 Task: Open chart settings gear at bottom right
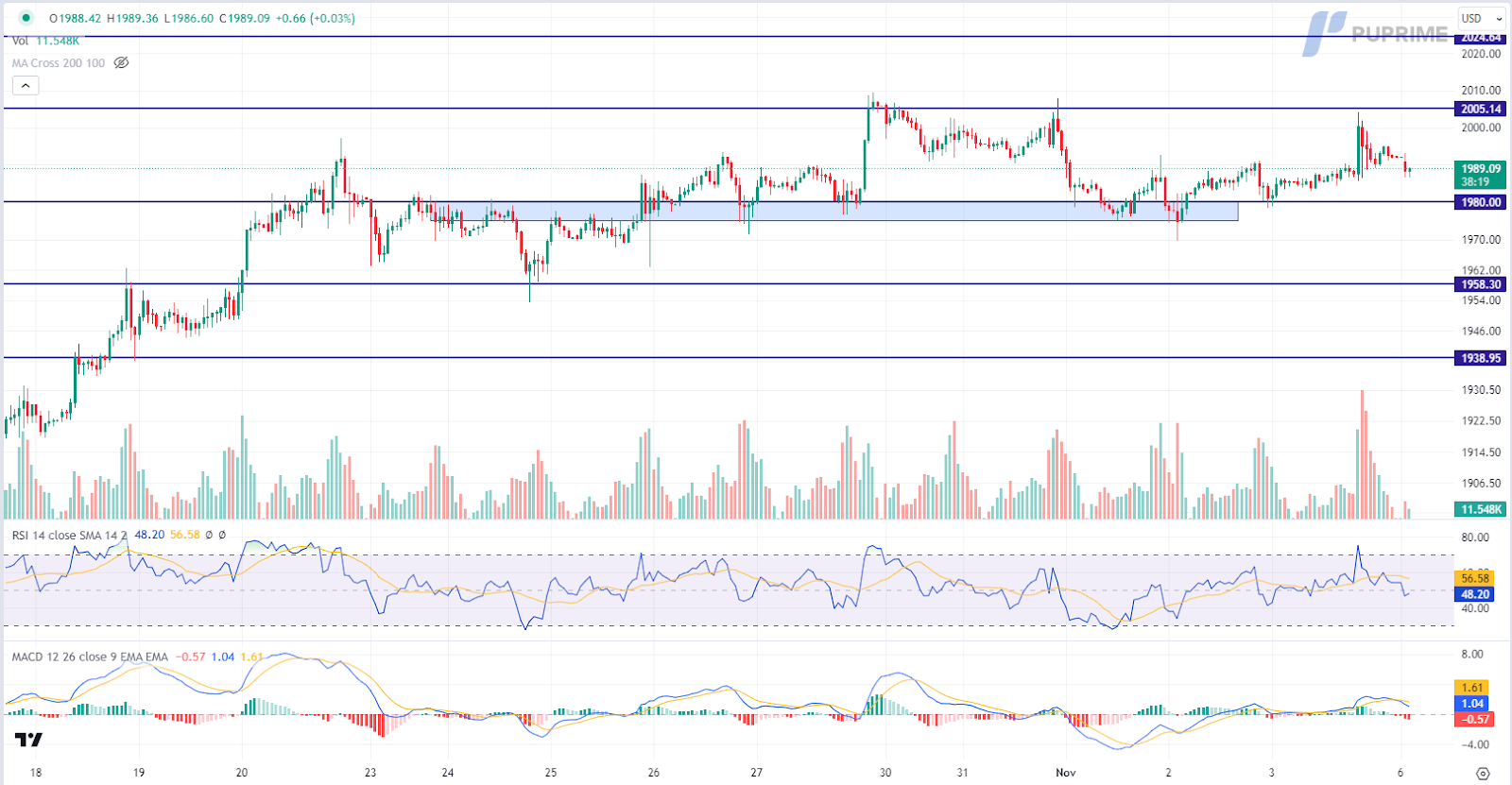coord(1483,774)
